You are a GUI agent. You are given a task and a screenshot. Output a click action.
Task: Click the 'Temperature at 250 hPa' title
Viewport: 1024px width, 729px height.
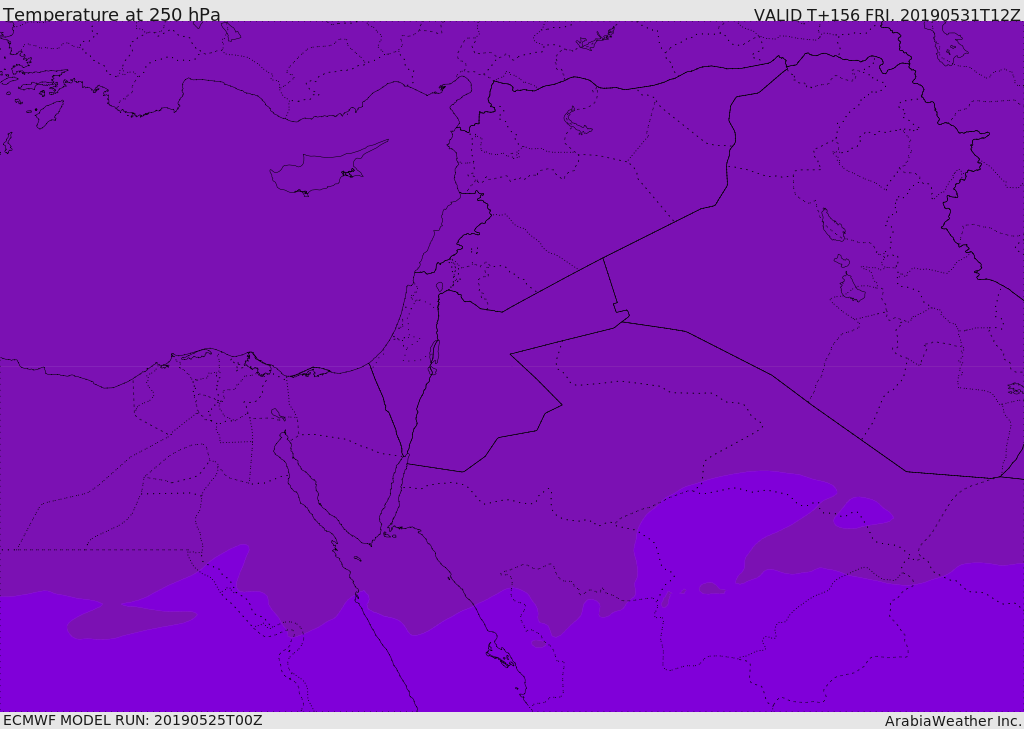112,14
